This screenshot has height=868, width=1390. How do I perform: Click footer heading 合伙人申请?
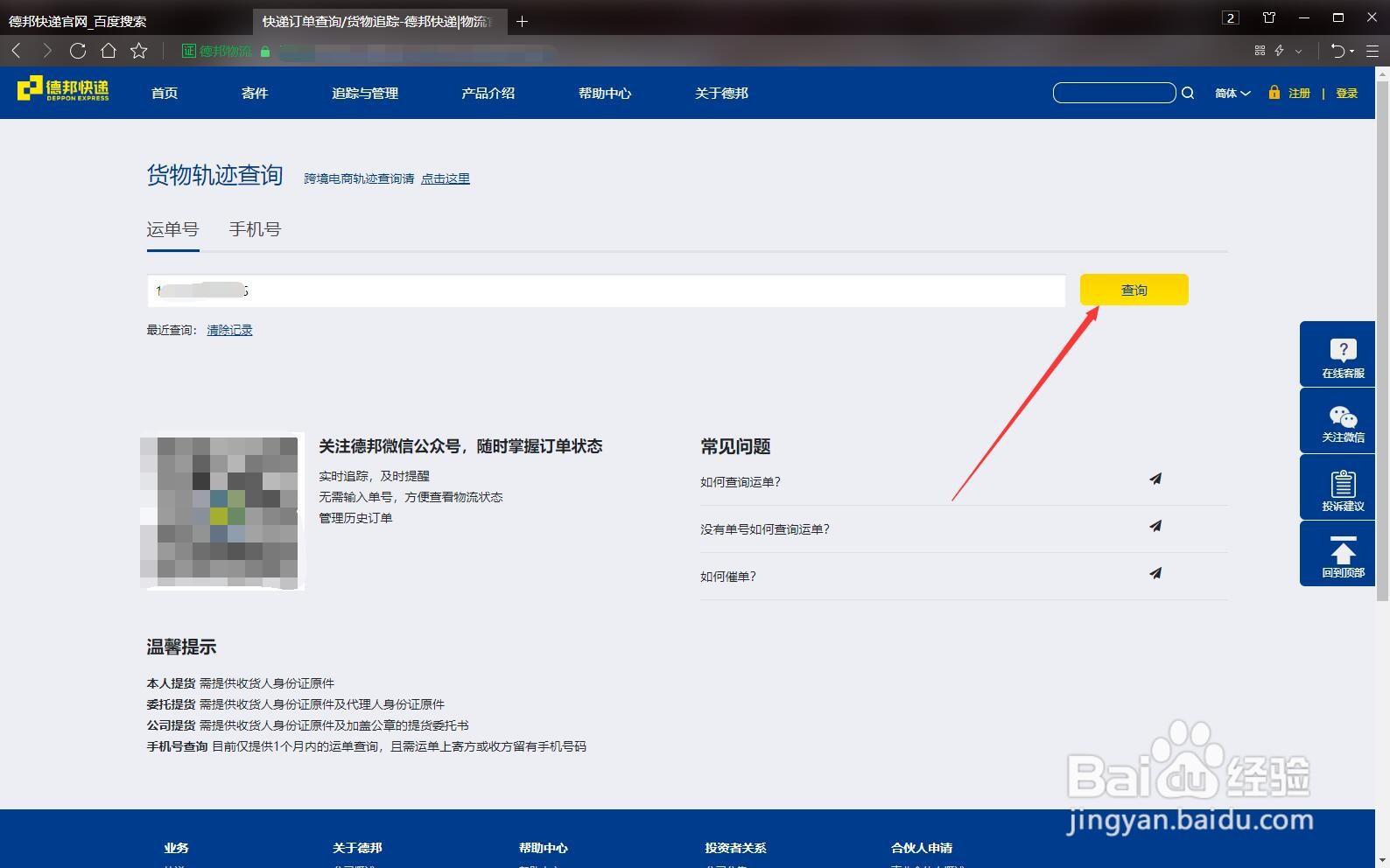point(922,848)
